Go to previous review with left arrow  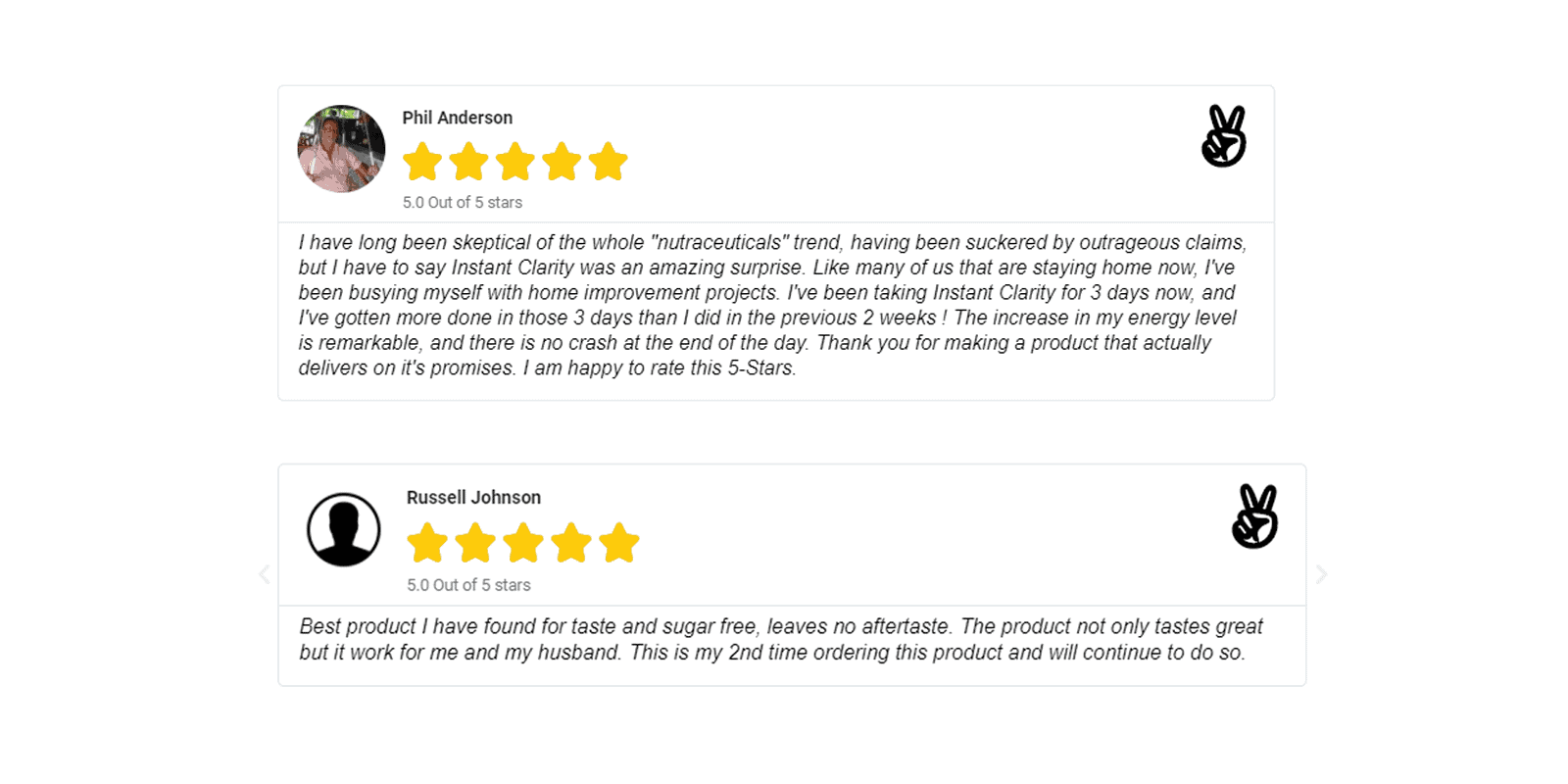click(x=265, y=574)
